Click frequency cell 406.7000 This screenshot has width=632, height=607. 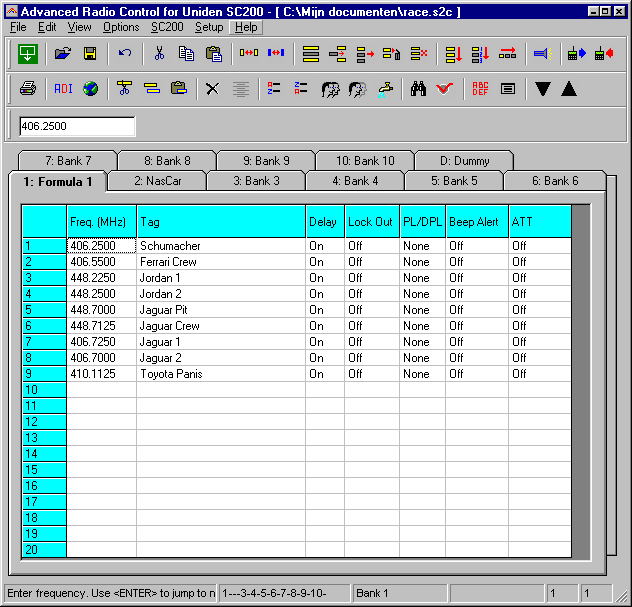tap(102, 358)
